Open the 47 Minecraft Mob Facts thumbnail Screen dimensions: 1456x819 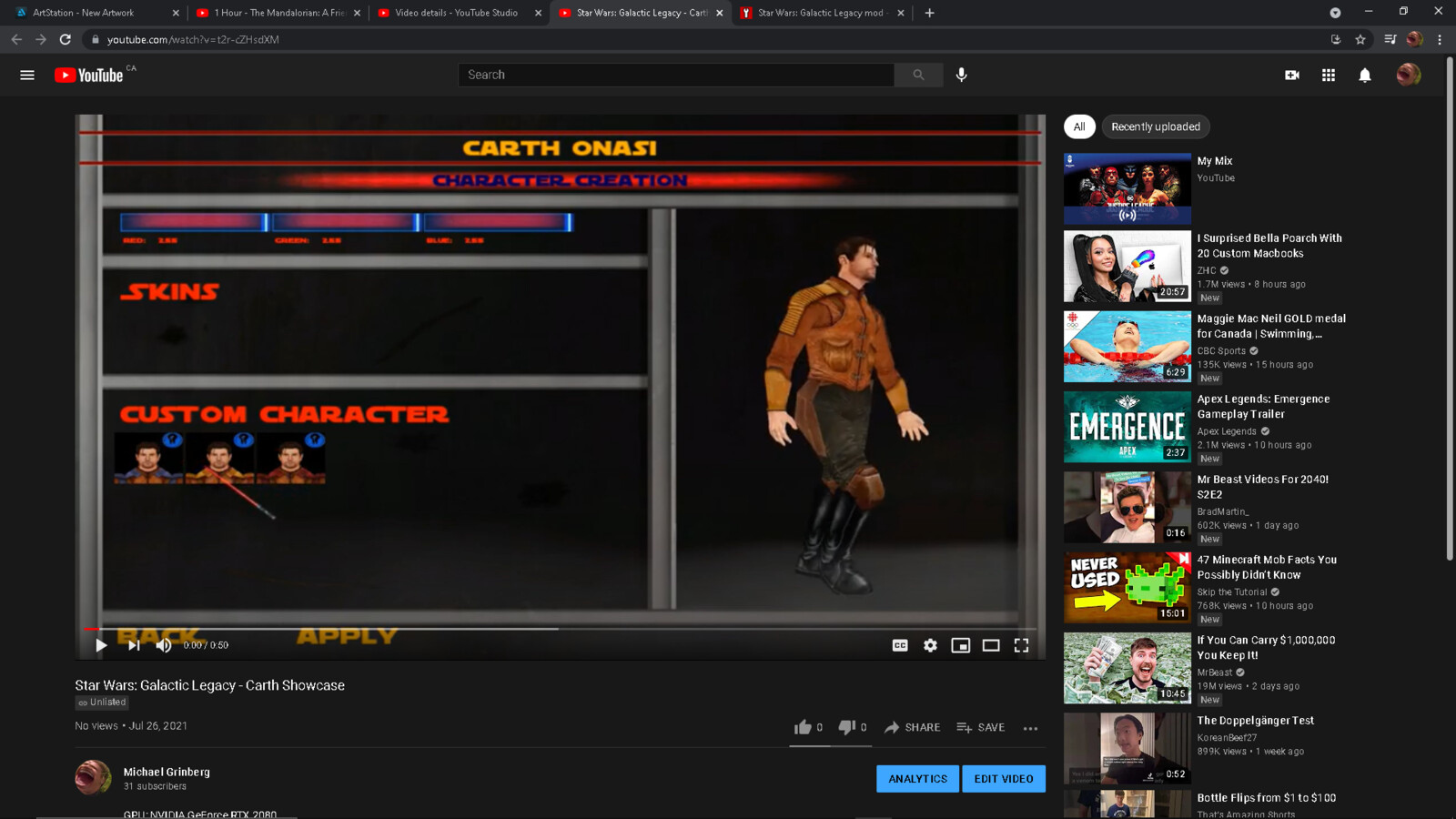click(x=1127, y=588)
